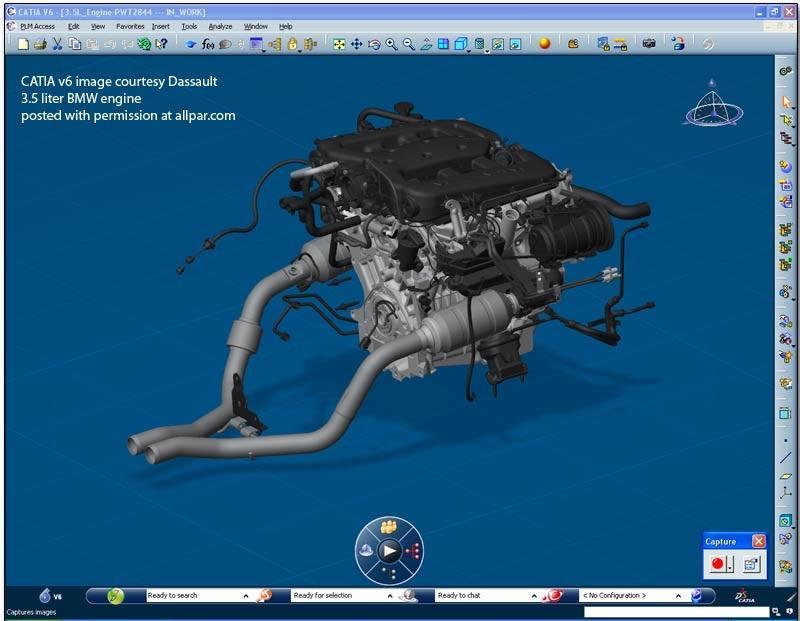Click the orange material sphere icon
Image resolution: width=800 pixels, height=621 pixels.
pyautogui.click(x=545, y=44)
